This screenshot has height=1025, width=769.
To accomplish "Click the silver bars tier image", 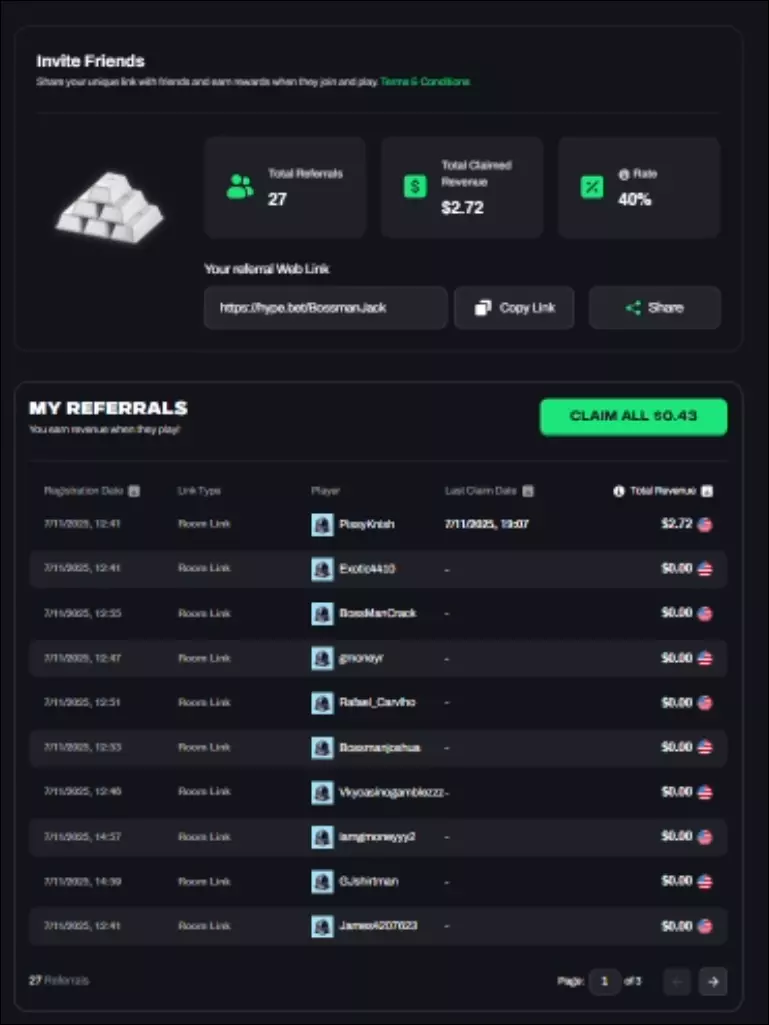I will [109, 207].
